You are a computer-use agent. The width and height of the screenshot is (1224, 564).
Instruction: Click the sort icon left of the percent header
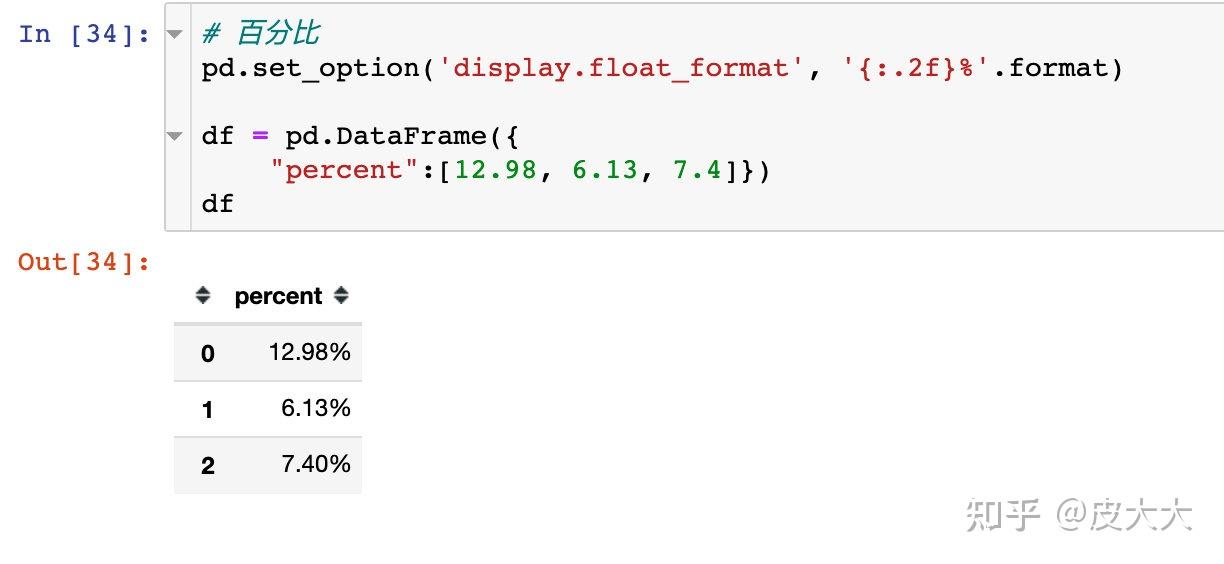point(204,296)
